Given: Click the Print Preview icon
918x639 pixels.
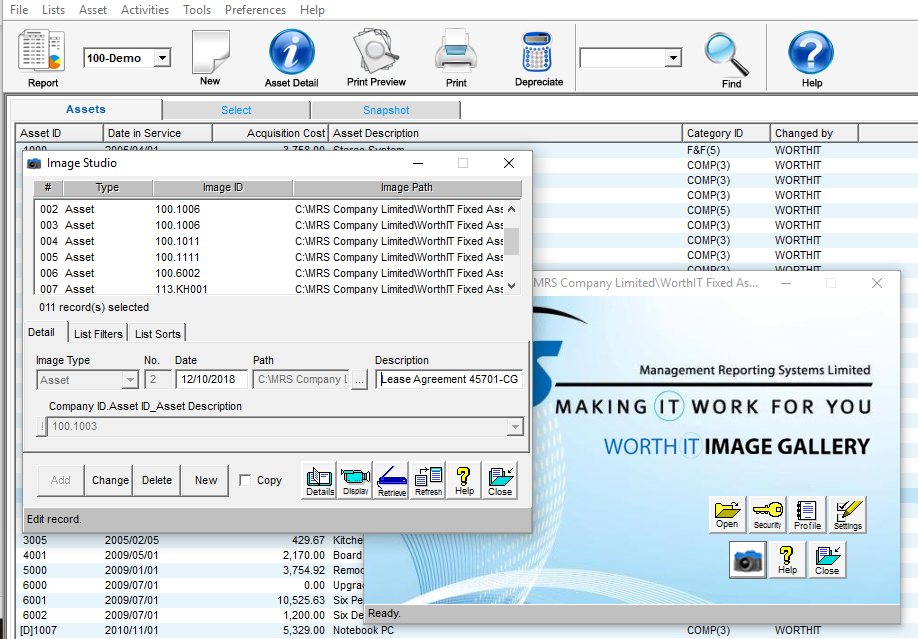Looking at the screenshot, I should (375, 57).
